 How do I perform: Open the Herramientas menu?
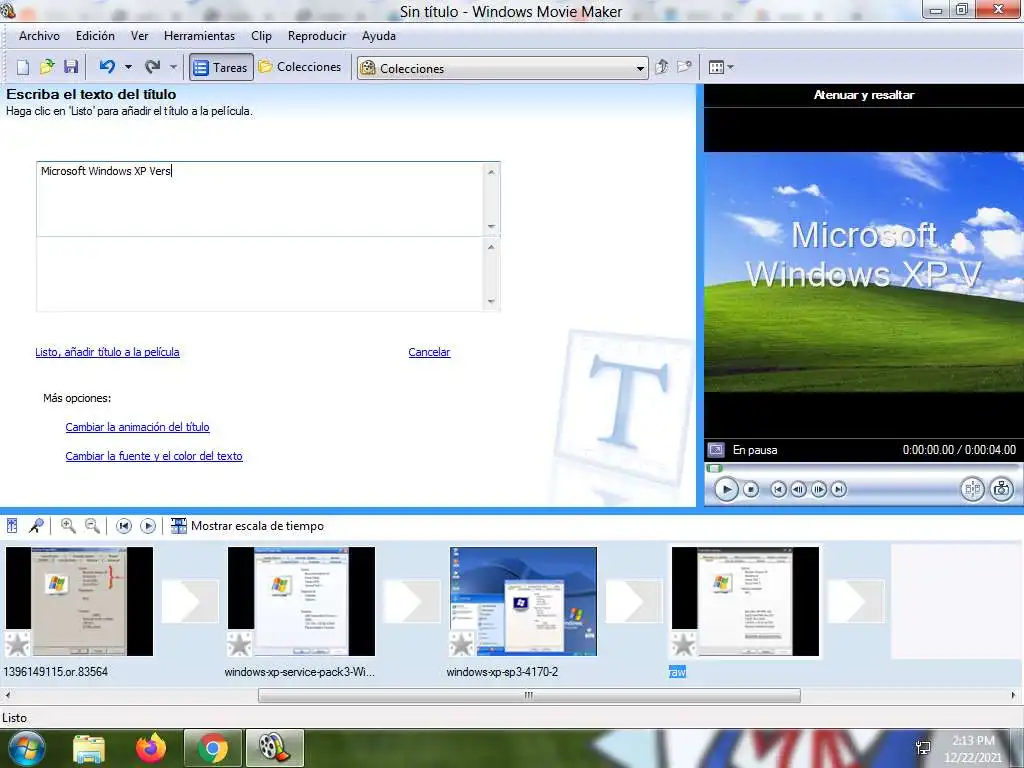[199, 36]
